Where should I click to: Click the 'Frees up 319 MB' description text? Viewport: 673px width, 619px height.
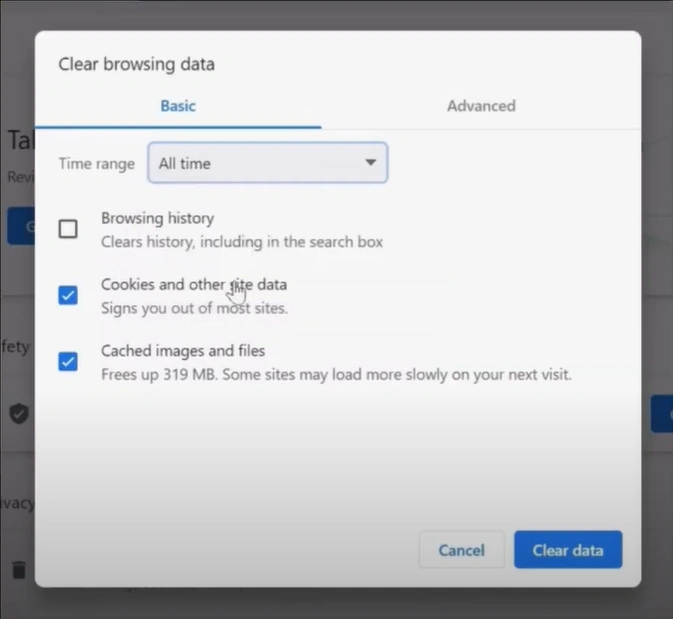coord(336,375)
